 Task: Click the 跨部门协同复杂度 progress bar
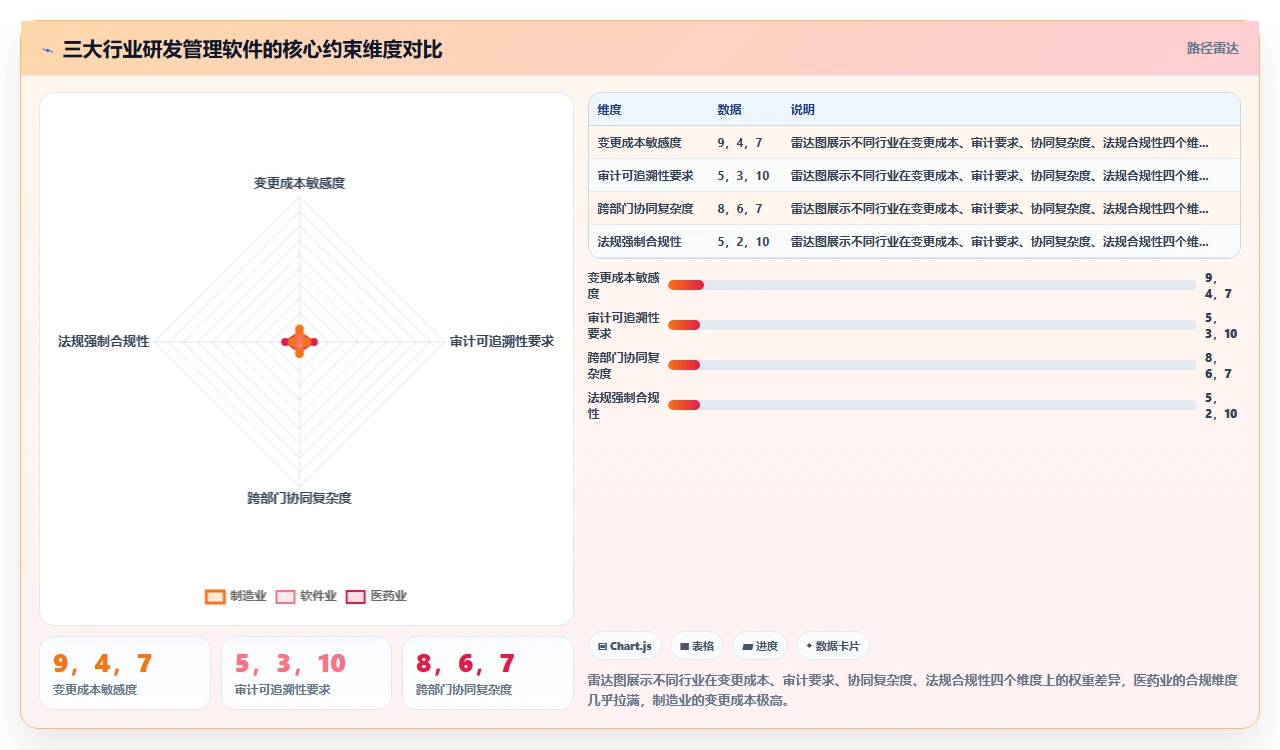(932, 365)
